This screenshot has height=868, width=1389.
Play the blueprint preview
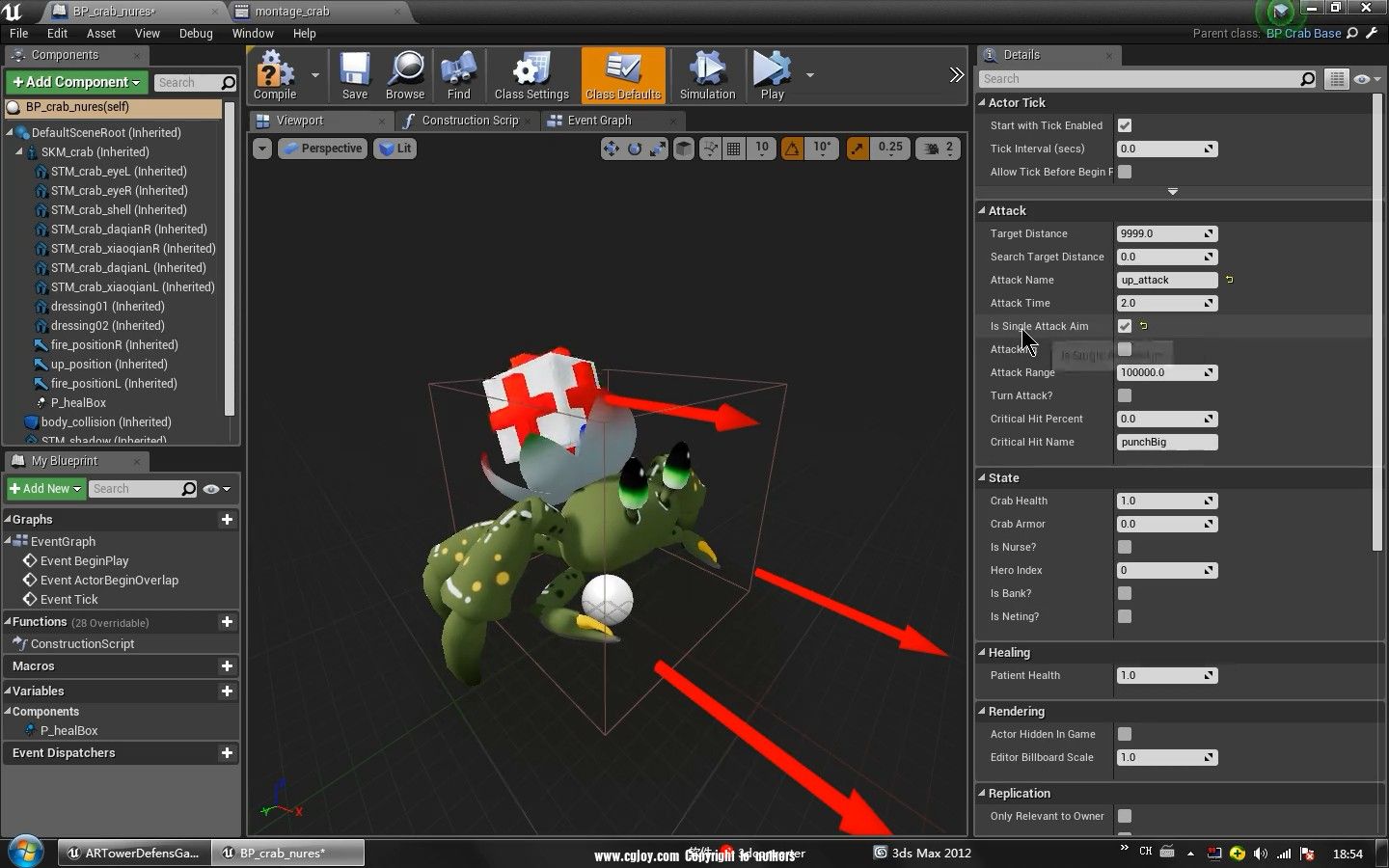[772, 75]
